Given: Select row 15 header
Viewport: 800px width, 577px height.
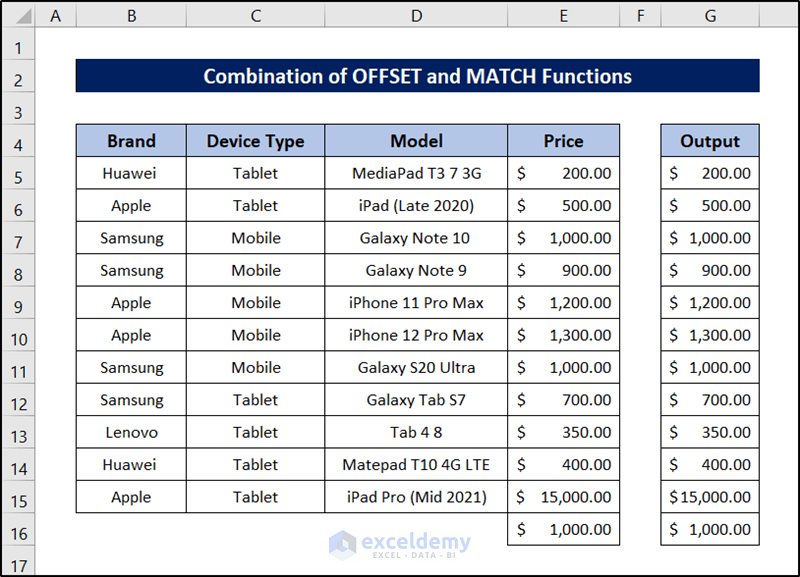Looking at the screenshot, I should 20,498.
